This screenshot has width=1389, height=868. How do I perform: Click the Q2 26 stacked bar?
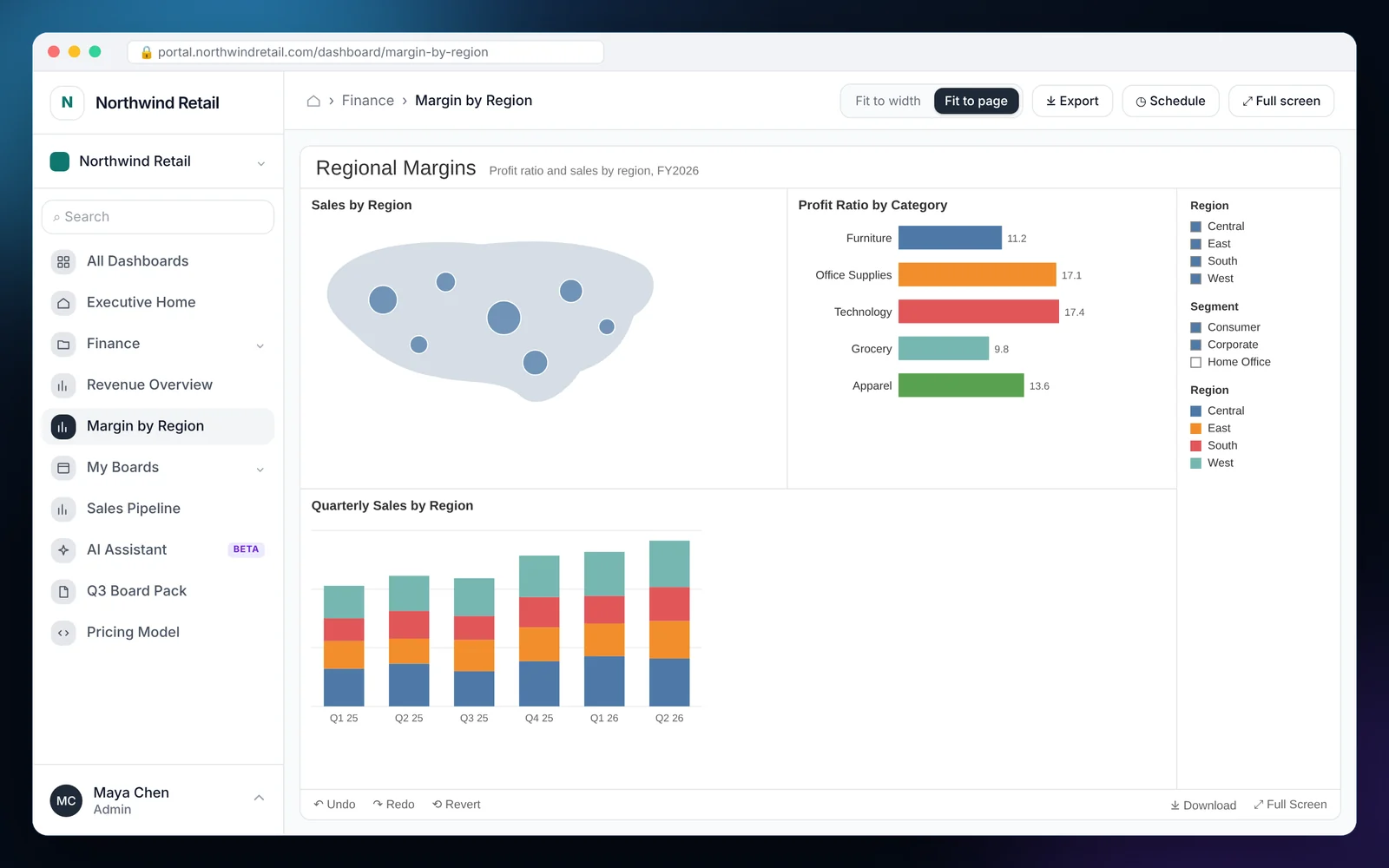(x=669, y=623)
